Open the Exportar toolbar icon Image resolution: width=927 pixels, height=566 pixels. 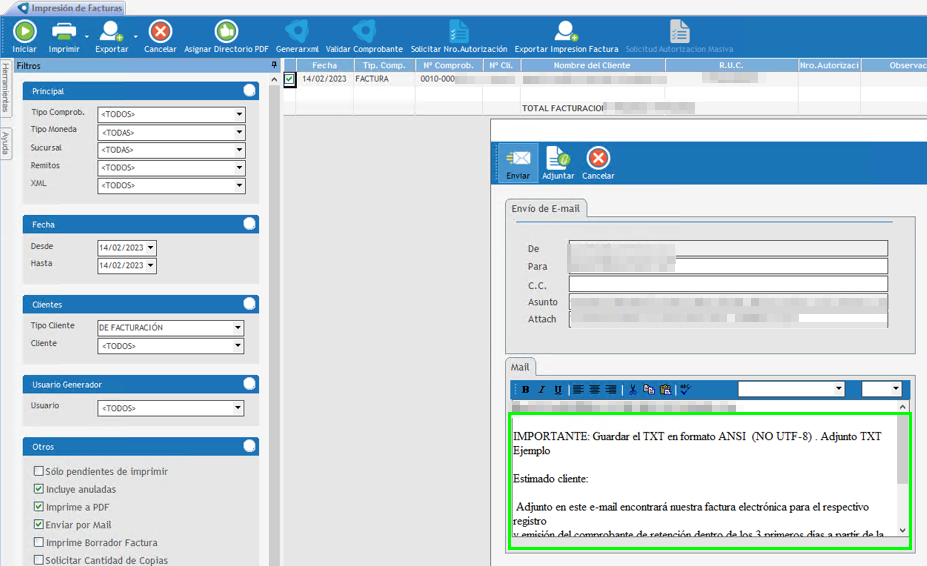[x=111, y=31]
